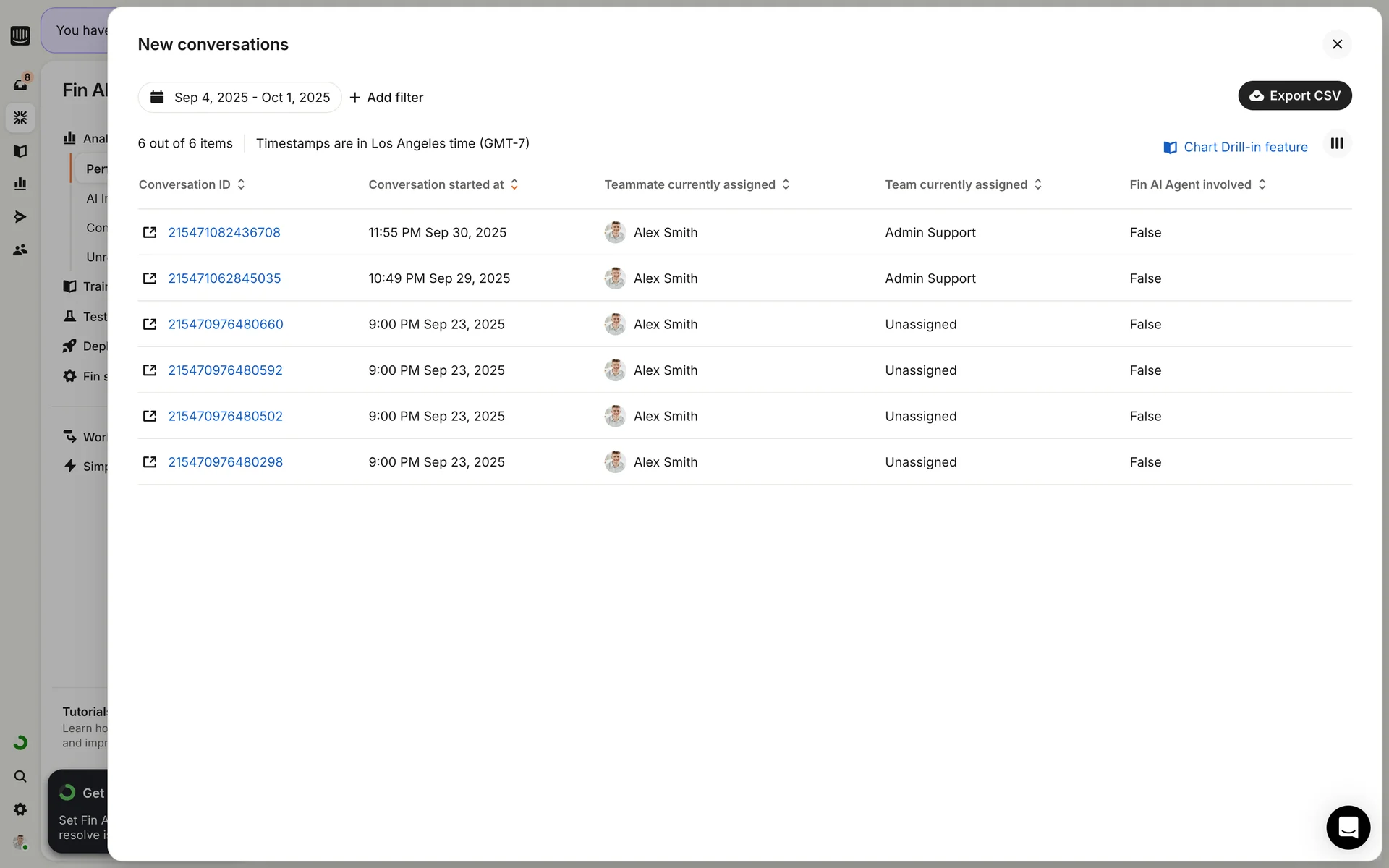Open inbox icon with notification badge

[20, 84]
